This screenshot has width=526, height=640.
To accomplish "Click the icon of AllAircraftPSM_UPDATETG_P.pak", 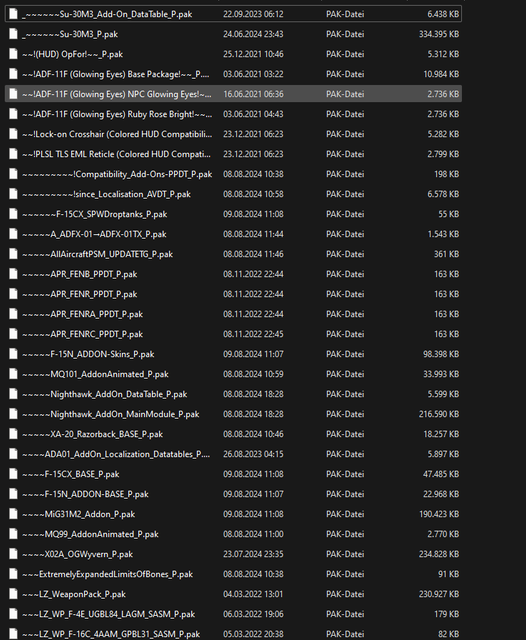I will coord(13,254).
